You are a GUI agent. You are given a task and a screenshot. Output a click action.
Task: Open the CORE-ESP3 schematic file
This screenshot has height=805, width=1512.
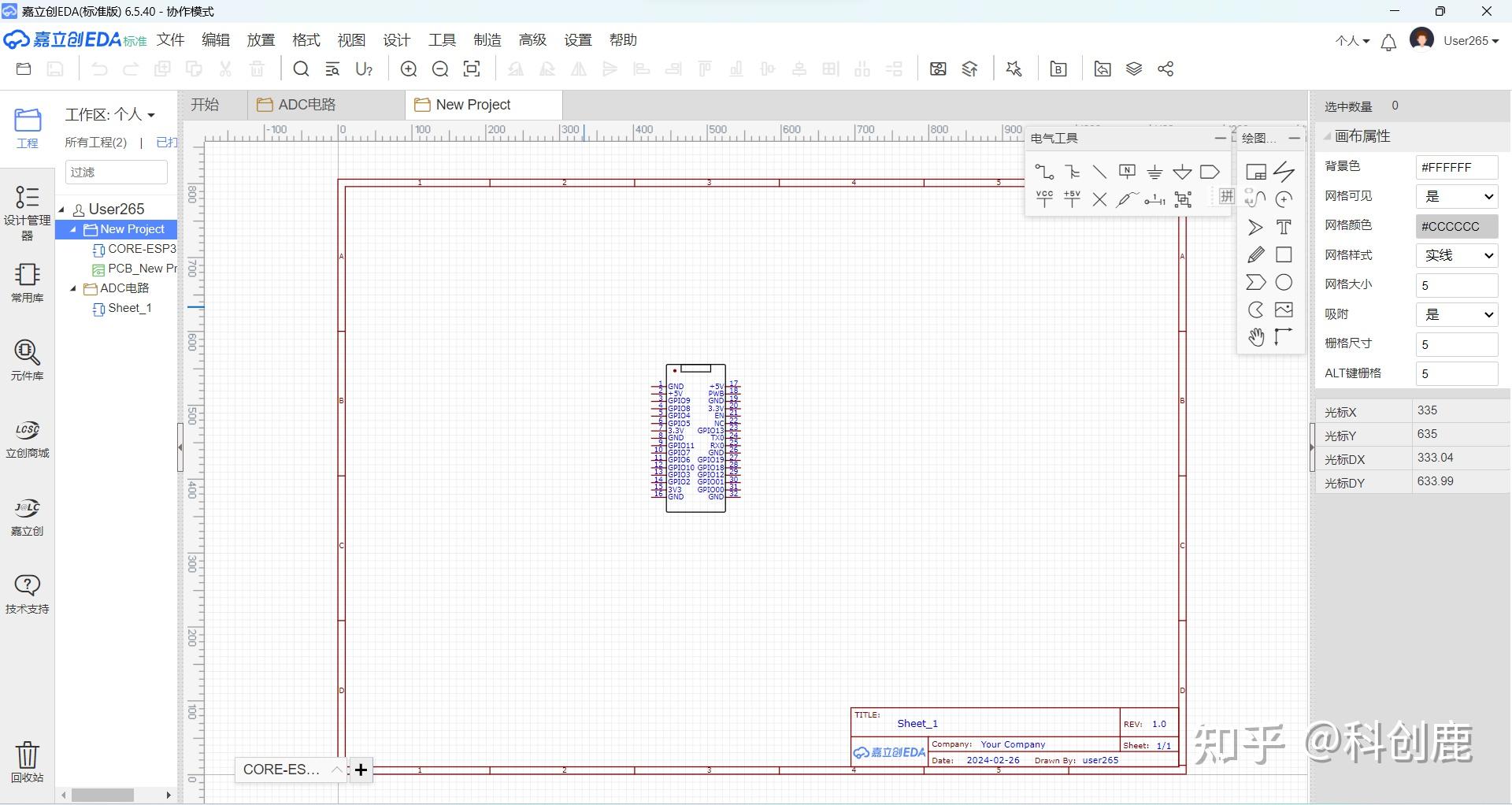[134, 249]
